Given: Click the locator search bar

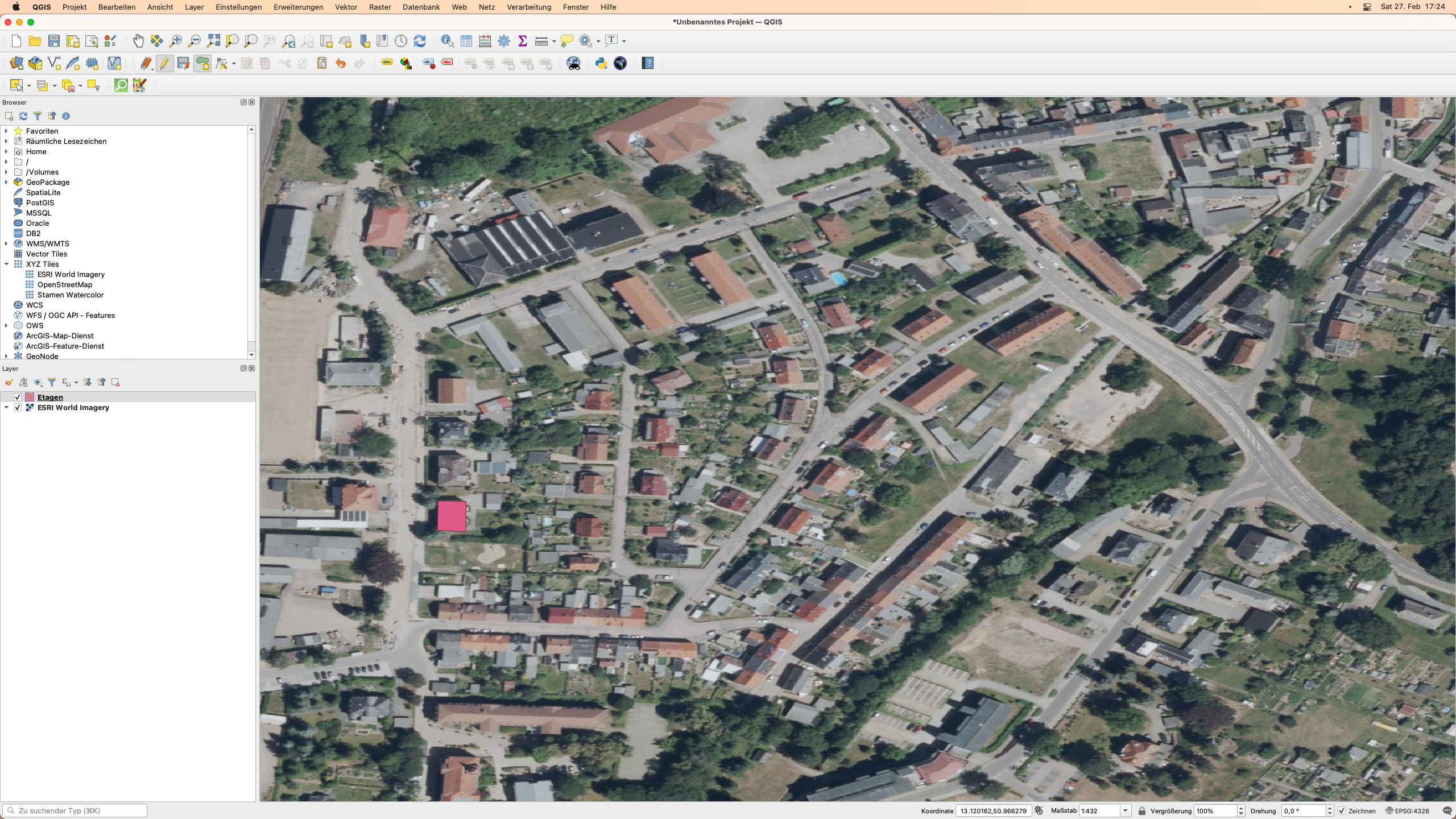Looking at the screenshot, I should click(x=75, y=810).
